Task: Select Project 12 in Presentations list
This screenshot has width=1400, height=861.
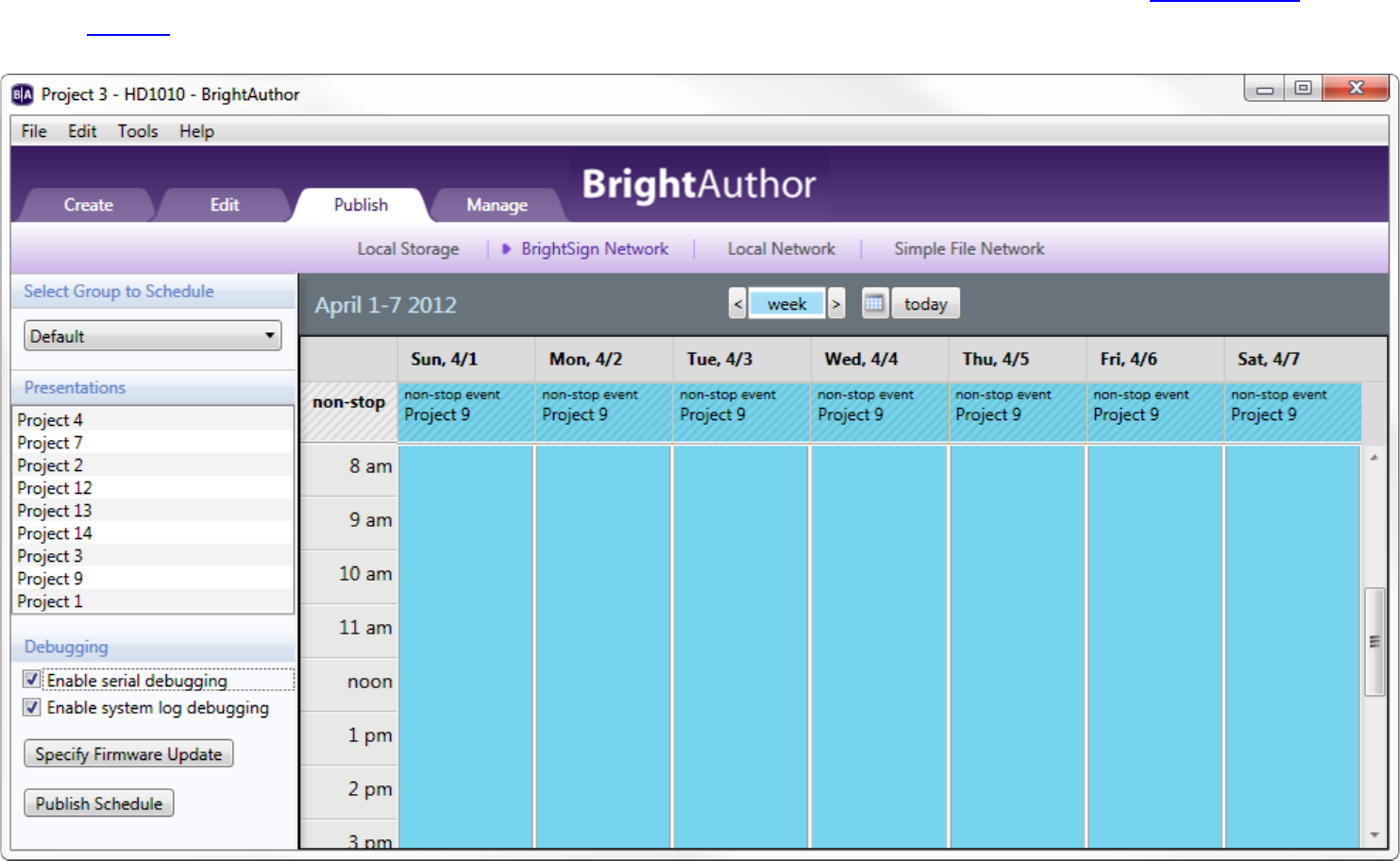Action: point(153,487)
